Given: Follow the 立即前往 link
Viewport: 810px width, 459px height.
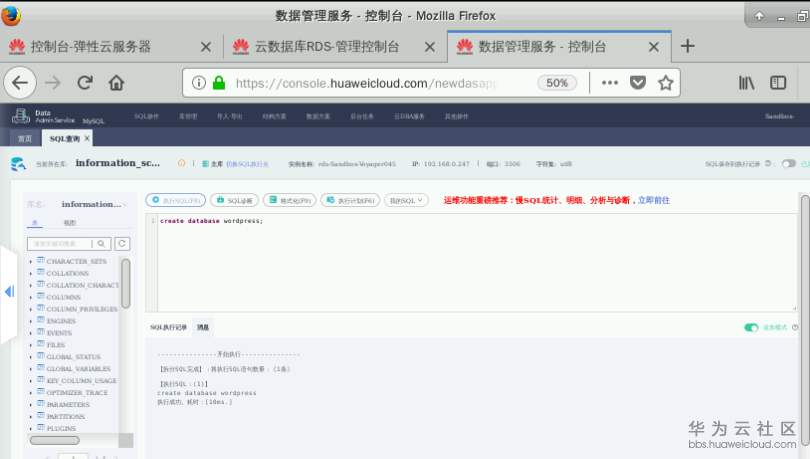Looking at the screenshot, I should point(653,200).
